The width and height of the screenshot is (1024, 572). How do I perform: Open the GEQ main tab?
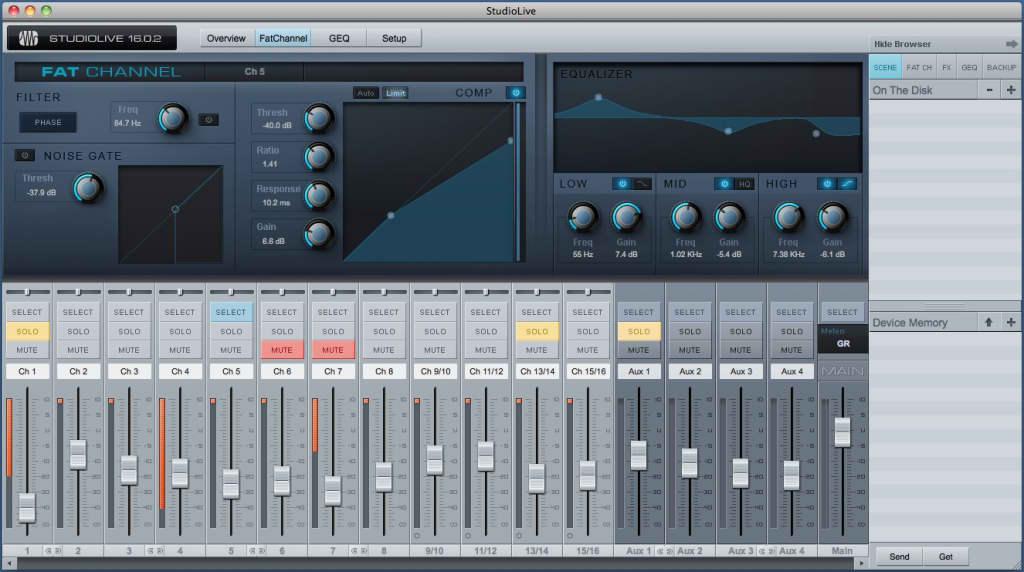pos(339,39)
